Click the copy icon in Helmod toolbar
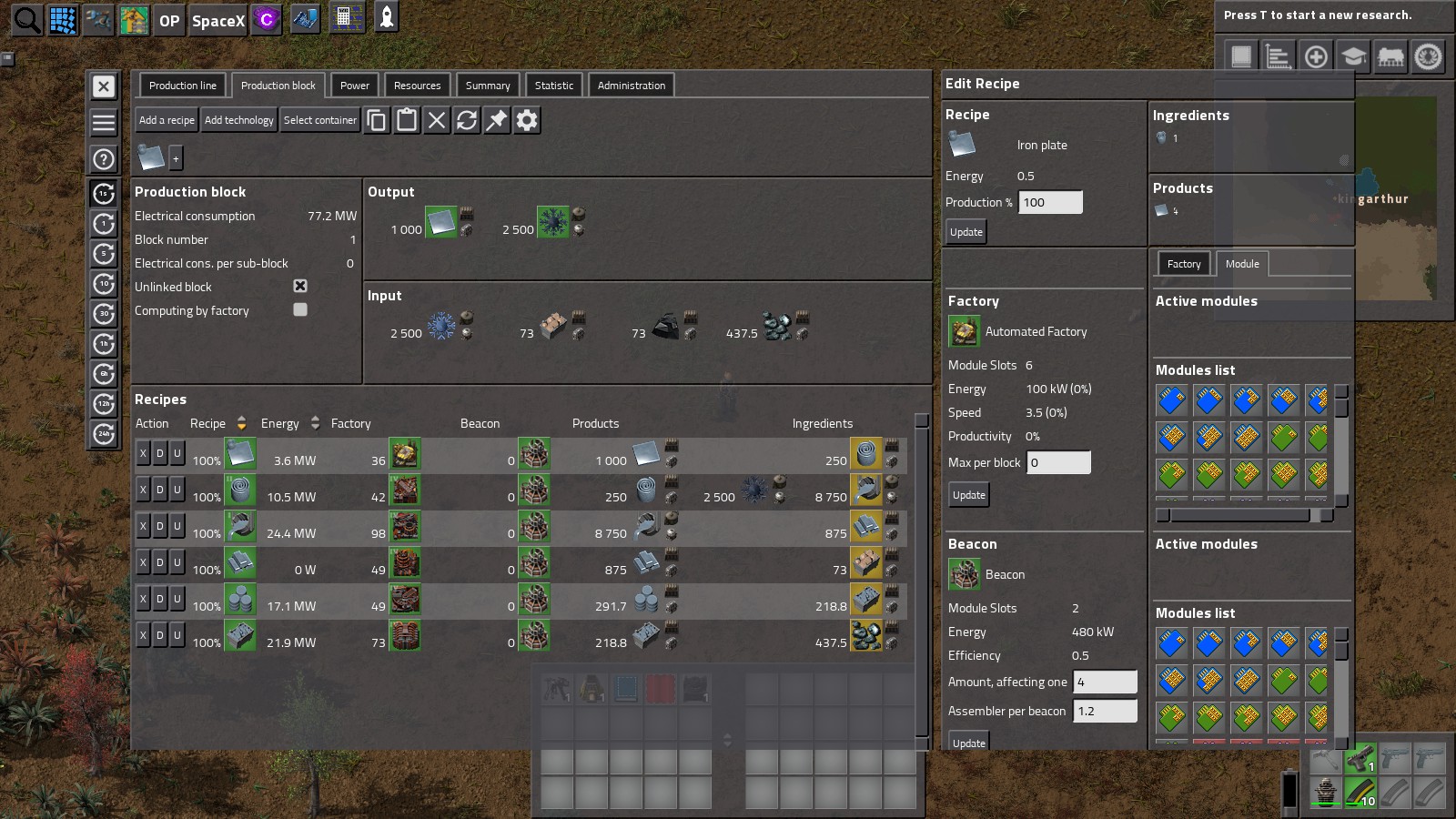The width and height of the screenshot is (1456, 819). click(377, 120)
